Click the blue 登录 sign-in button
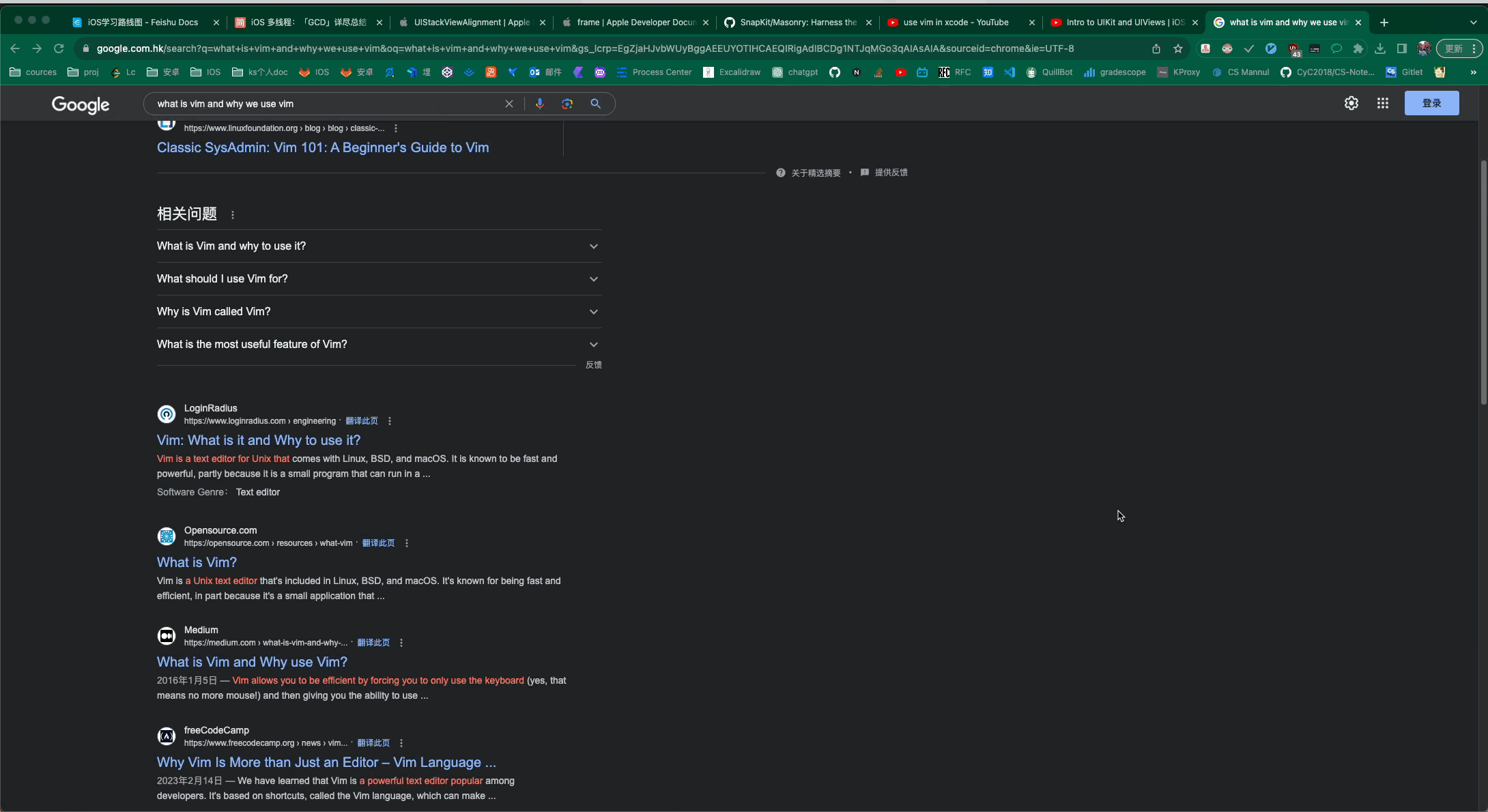The width and height of the screenshot is (1488, 812). [x=1431, y=103]
